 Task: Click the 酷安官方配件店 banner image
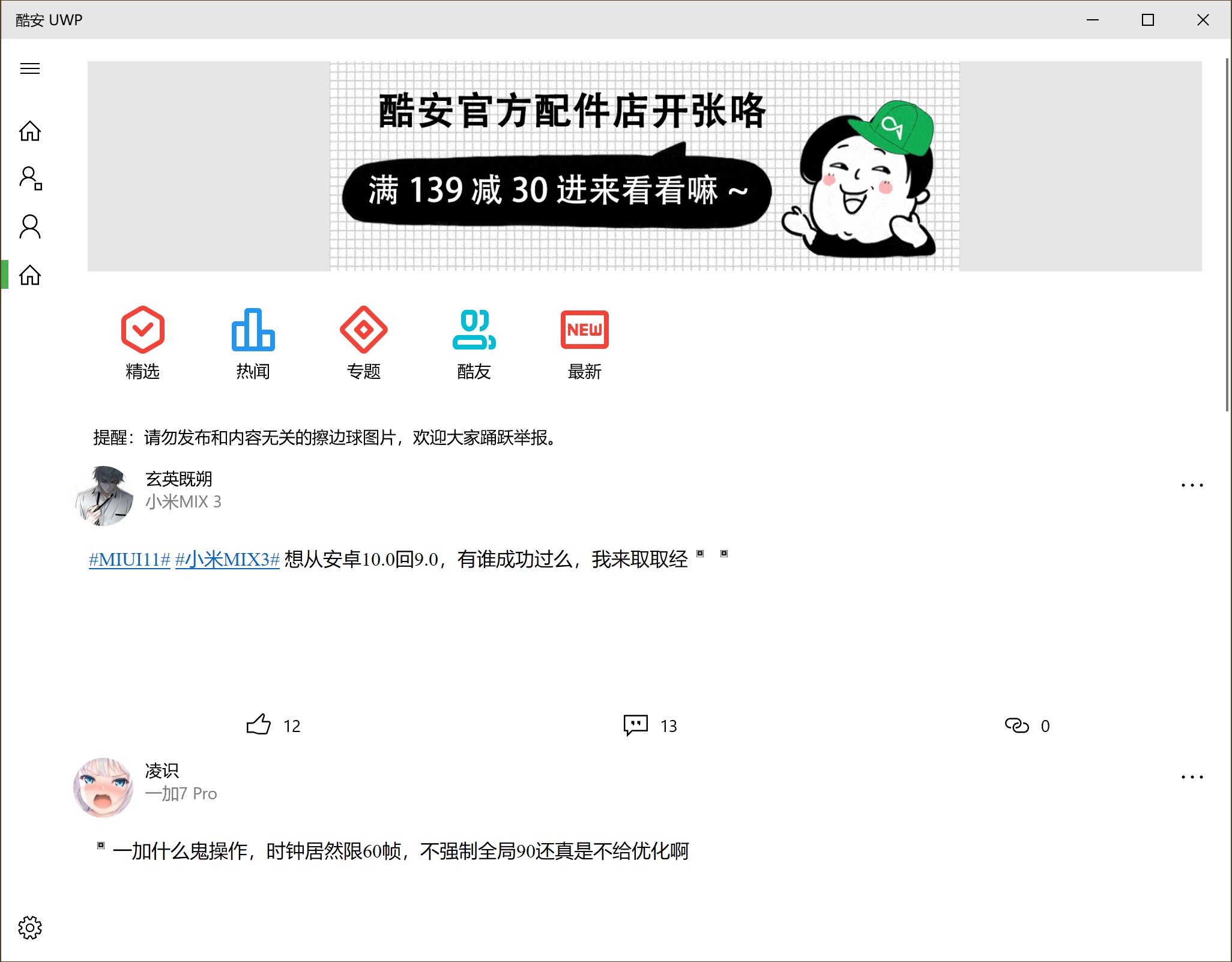[x=644, y=166]
